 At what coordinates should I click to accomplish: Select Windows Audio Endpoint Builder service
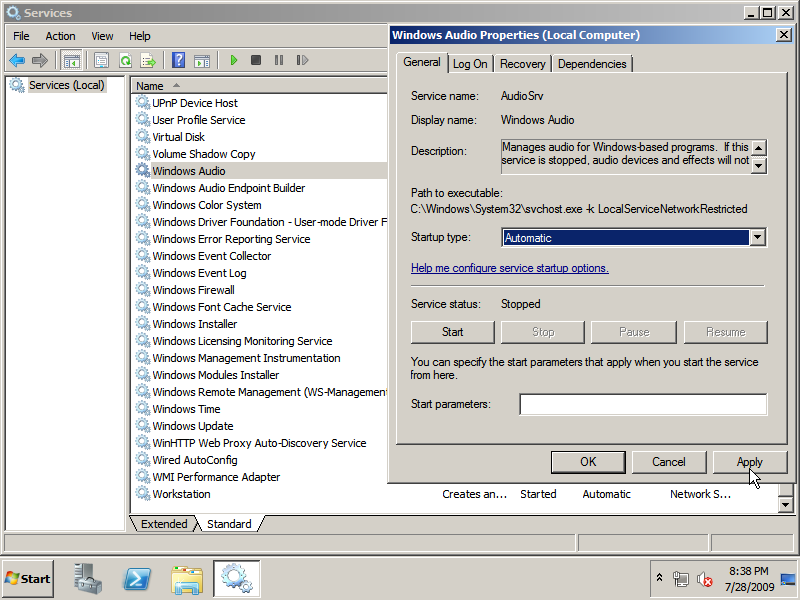[x=229, y=188]
